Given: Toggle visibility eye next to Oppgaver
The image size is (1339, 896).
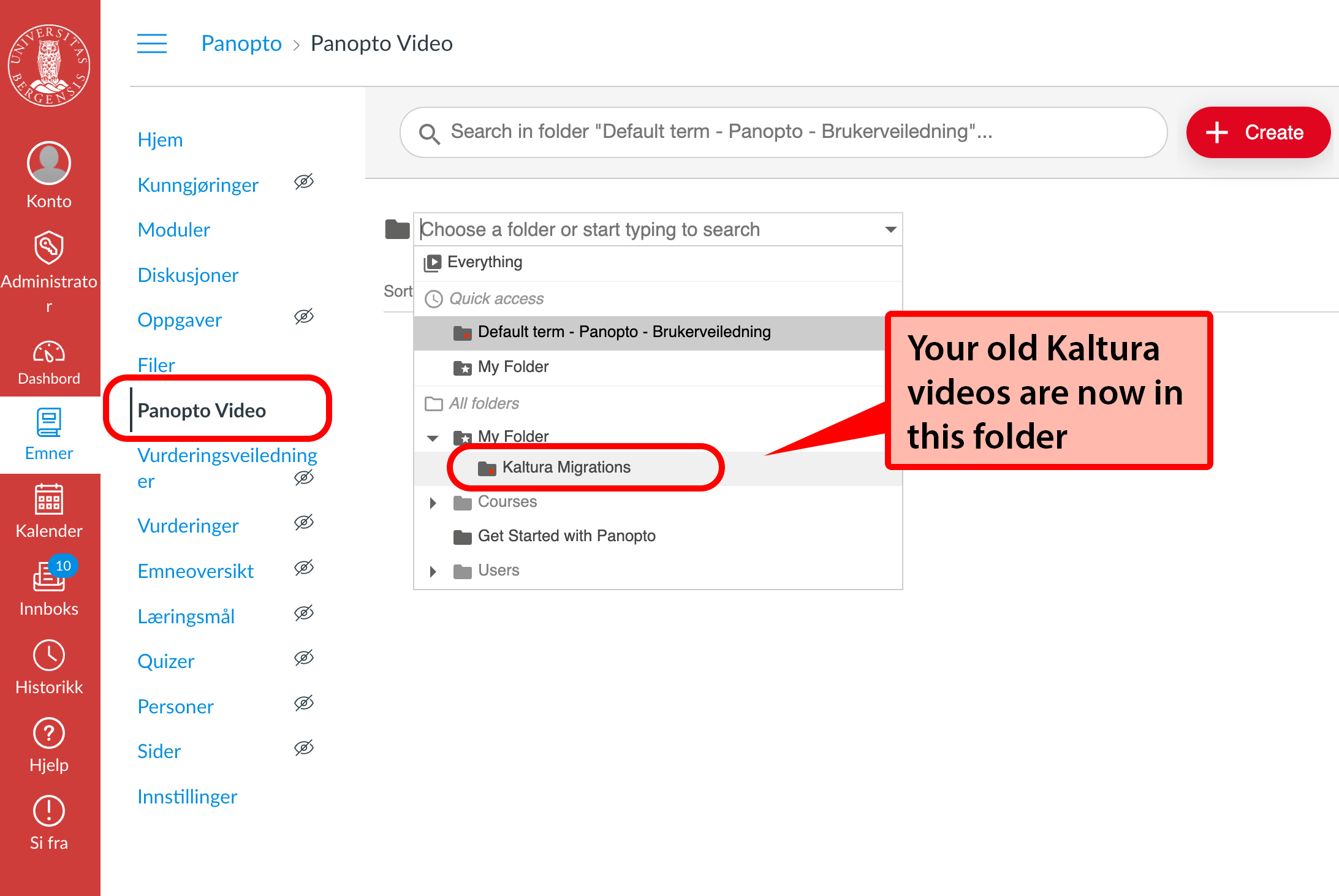Looking at the screenshot, I should coord(304,317).
